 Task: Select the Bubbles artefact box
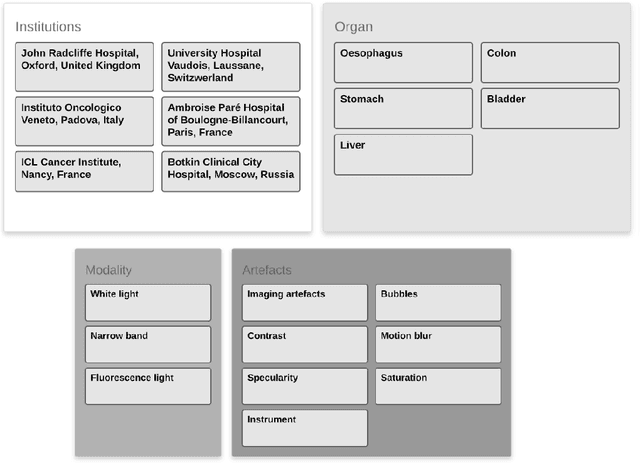point(438,303)
